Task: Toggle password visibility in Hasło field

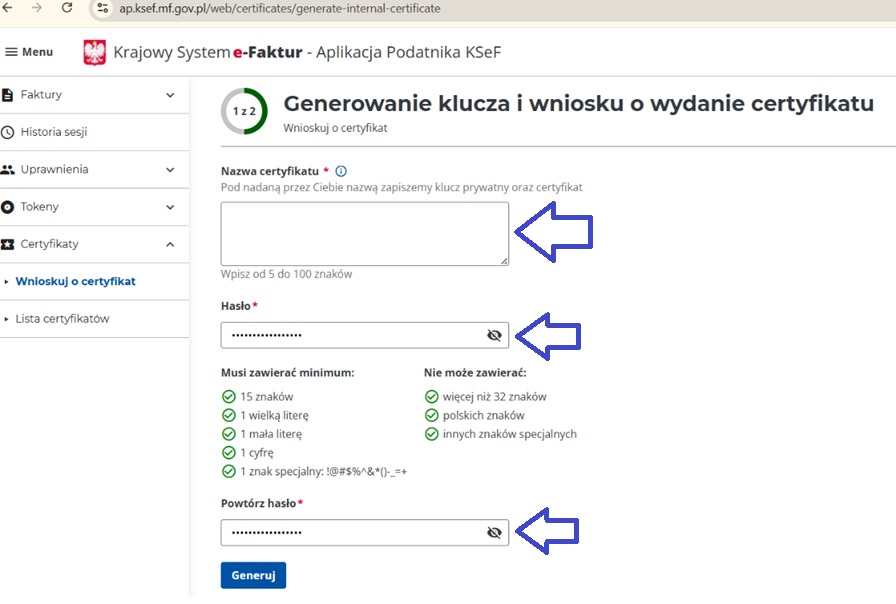Action: point(493,335)
